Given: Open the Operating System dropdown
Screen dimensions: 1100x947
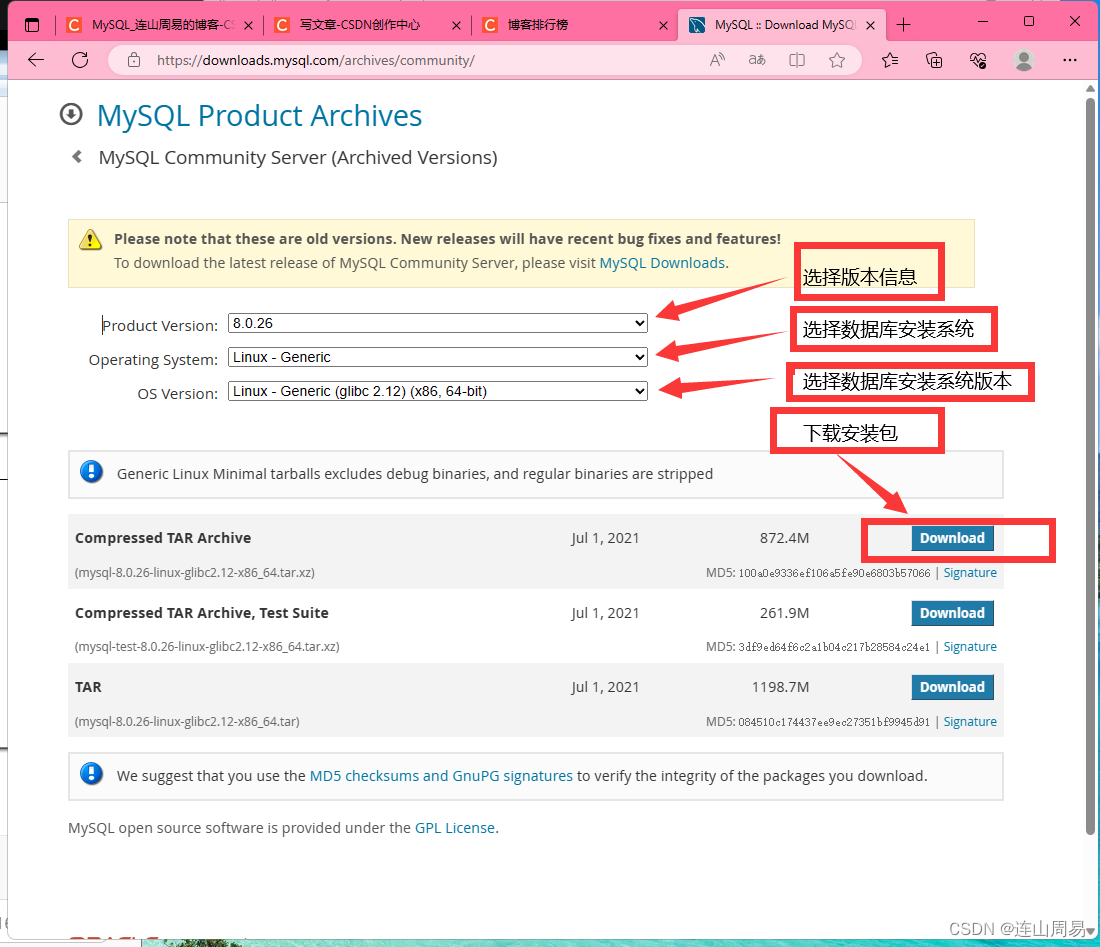Looking at the screenshot, I should 438,357.
